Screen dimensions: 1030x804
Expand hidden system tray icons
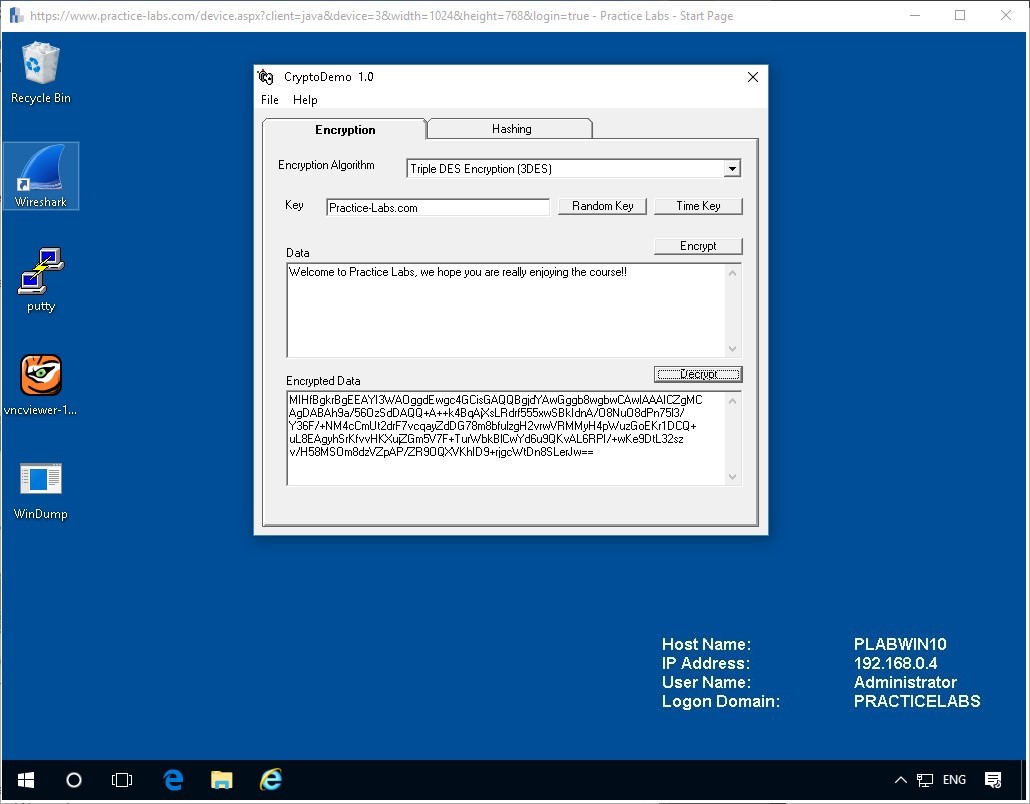(x=900, y=780)
